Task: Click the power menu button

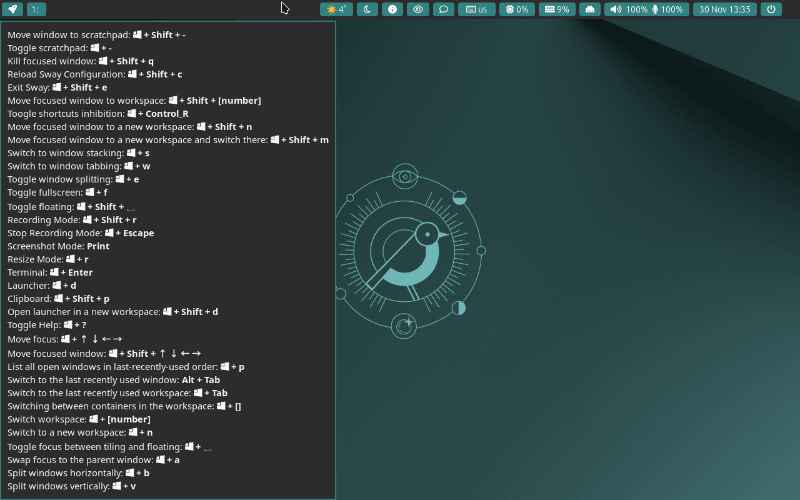Action: coord(771,9)
